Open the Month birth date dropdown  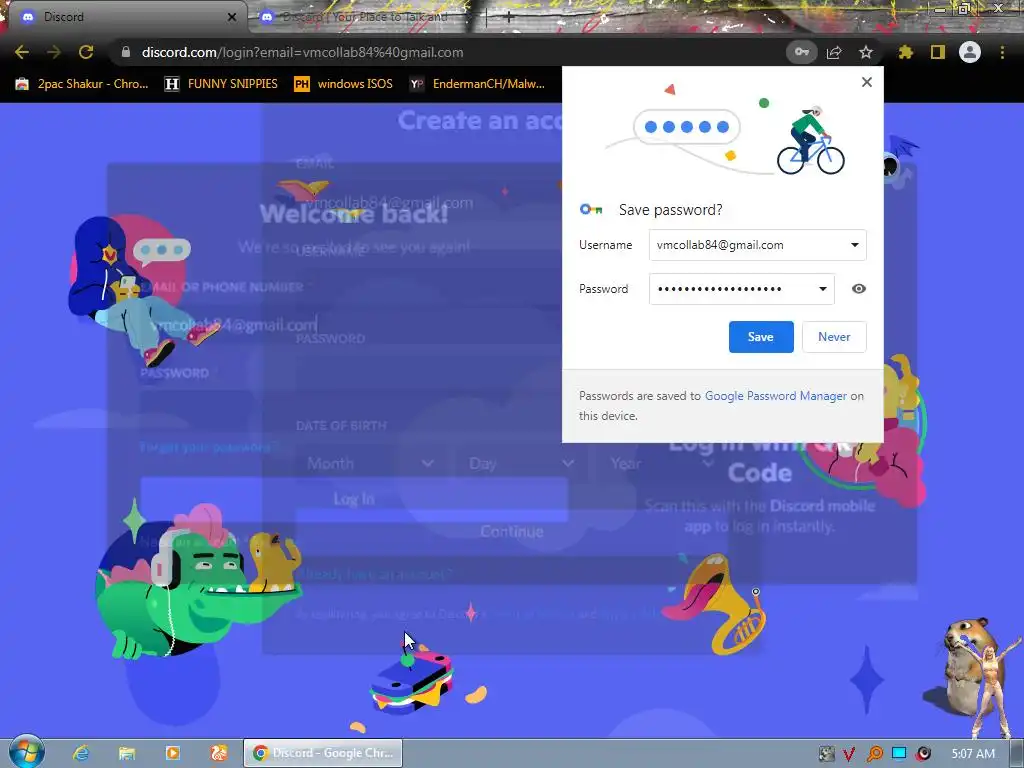point(370,463)
